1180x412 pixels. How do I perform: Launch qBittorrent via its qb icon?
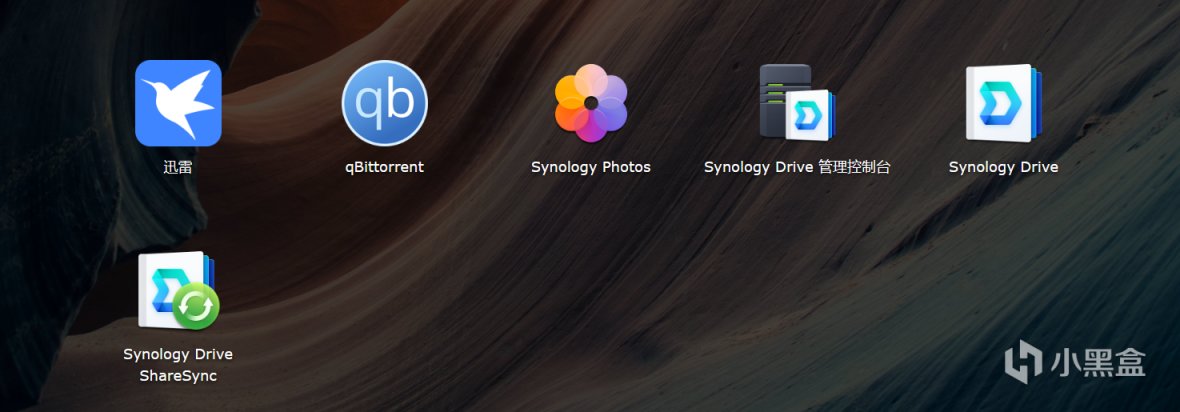tap(385, 103)
